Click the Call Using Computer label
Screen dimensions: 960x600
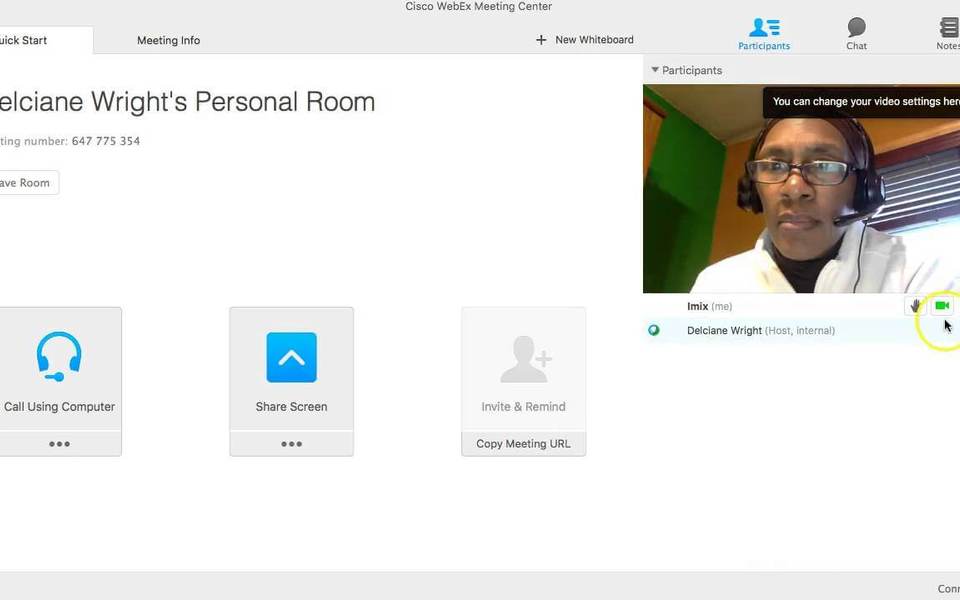(59, 407)
